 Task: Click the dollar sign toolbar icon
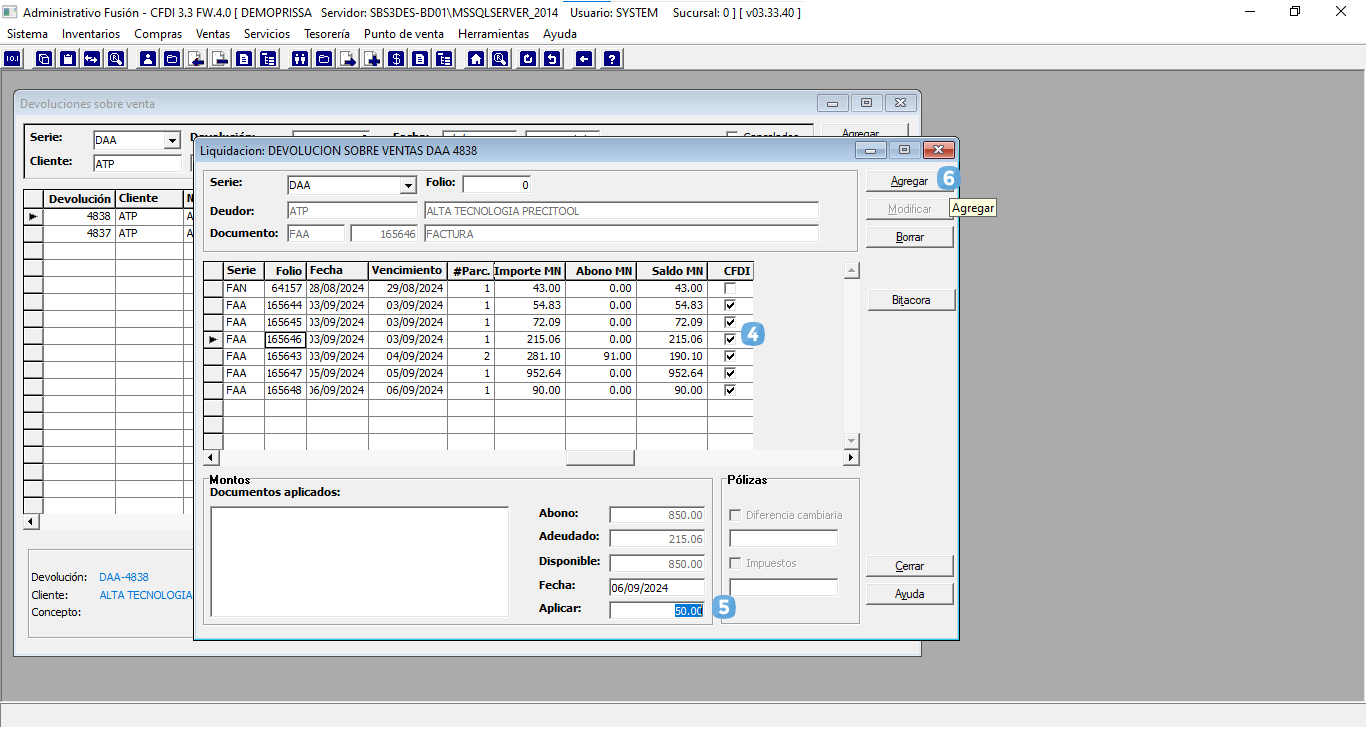point(396,59)
